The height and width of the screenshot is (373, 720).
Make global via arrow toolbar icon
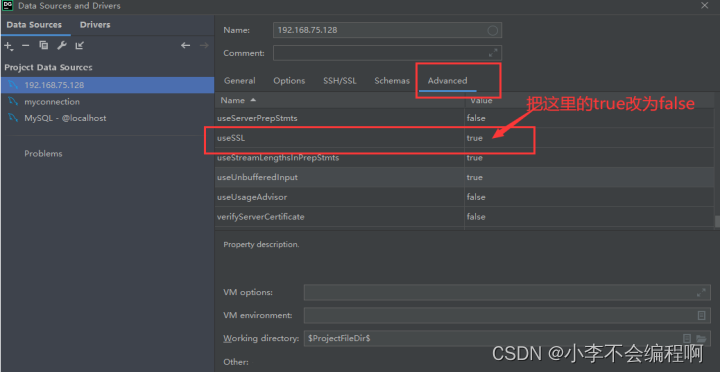click(x=79, y=45)
